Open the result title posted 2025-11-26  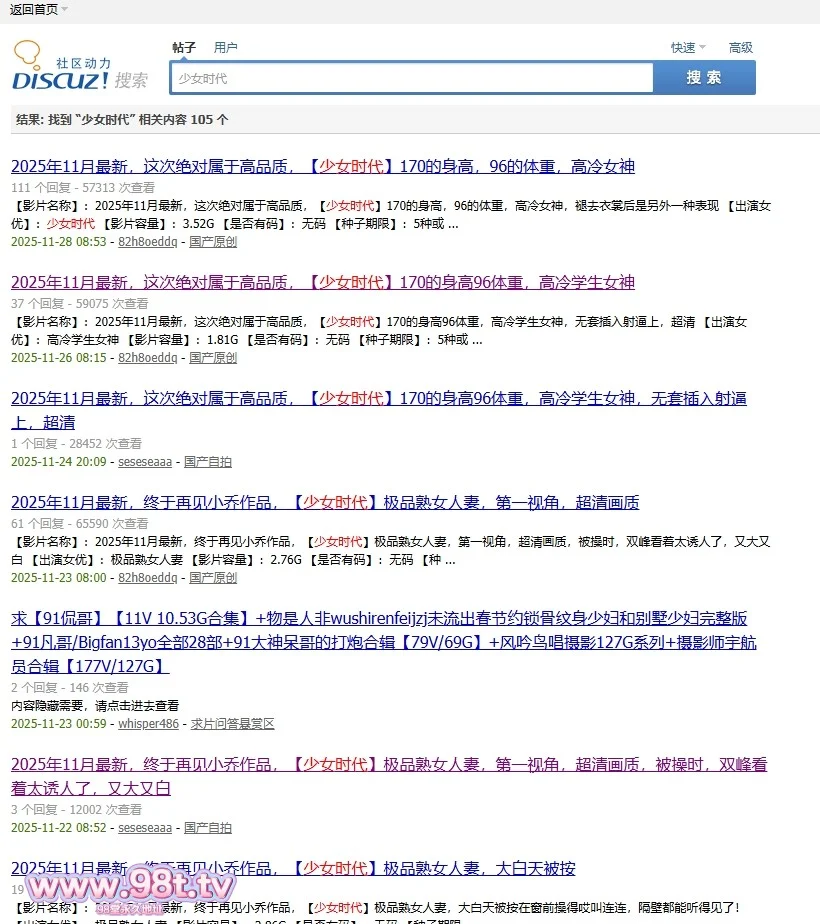pyautogui.click(x=322, y=283)
